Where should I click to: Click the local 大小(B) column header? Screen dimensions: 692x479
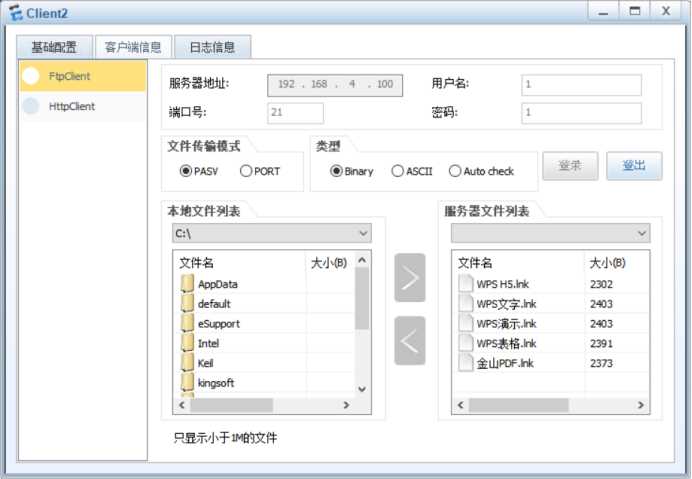(x=330, y=263)
